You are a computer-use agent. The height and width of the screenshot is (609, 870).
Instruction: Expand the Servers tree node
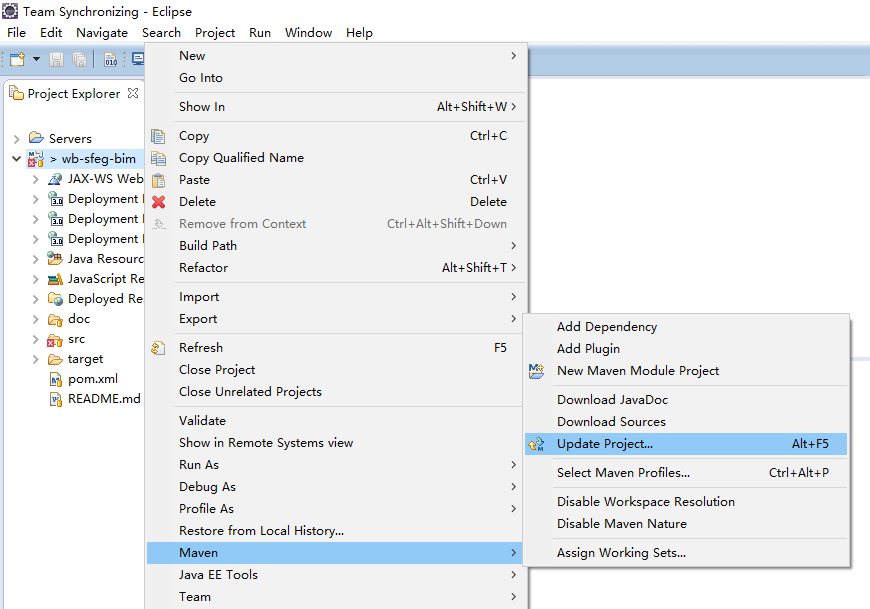pyautogui.click(x=16, y=139)
